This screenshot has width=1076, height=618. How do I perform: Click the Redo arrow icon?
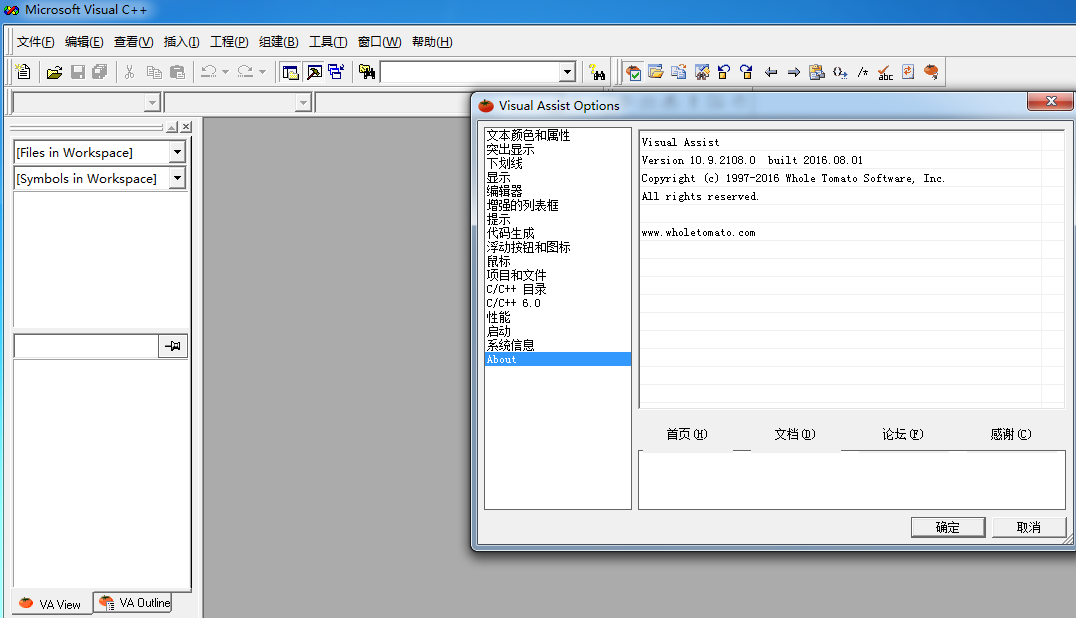[x=246, y=72]
